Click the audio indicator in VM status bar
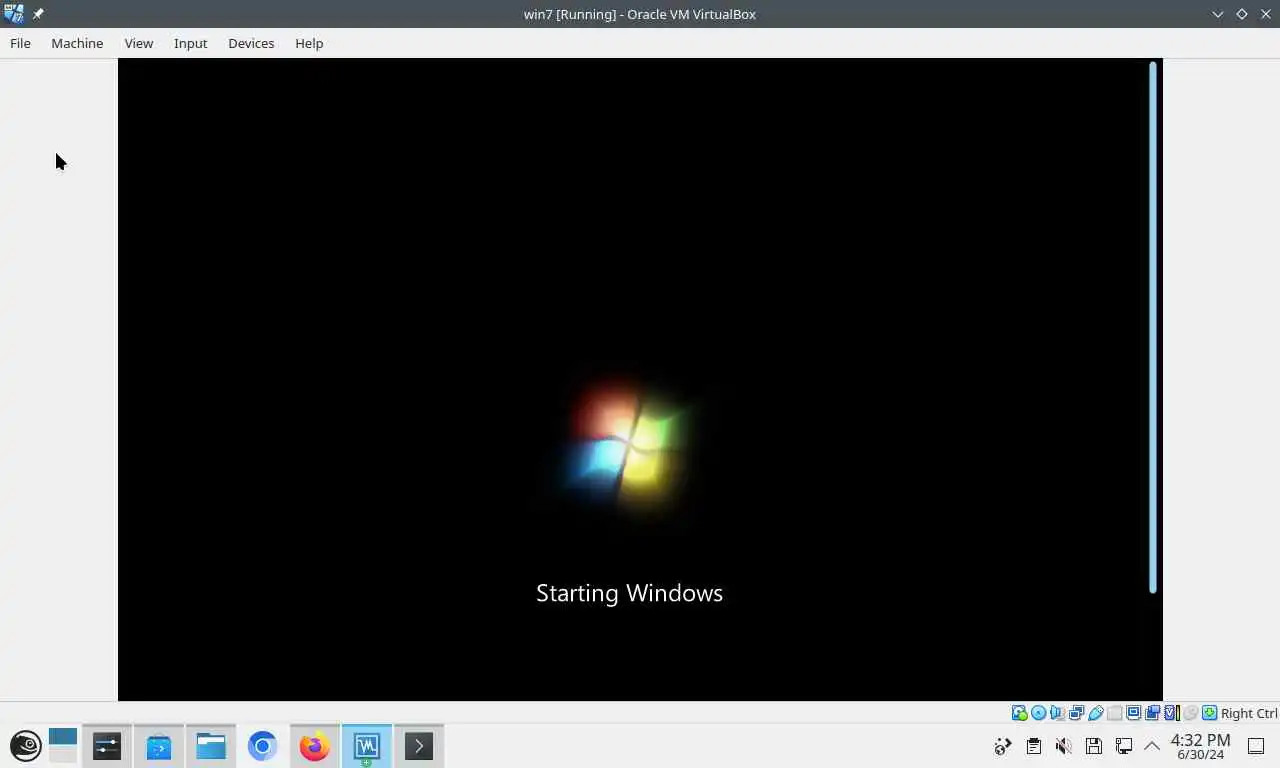 coord(1057,713)
